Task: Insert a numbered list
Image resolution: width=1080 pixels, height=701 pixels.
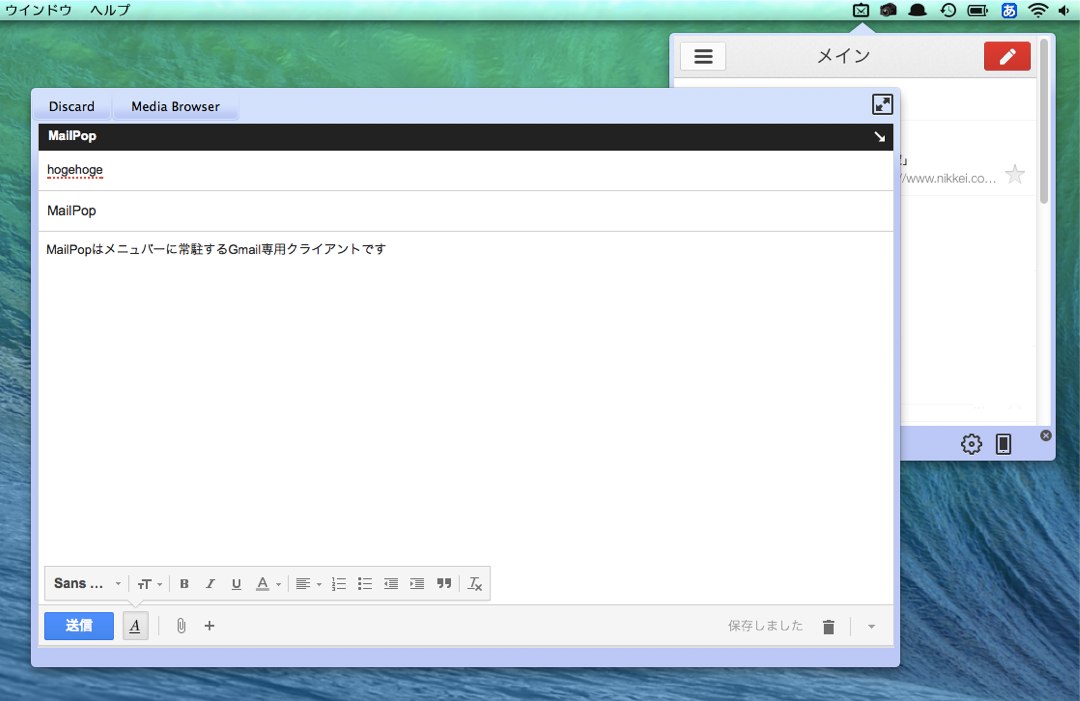Action: (338, 584)
